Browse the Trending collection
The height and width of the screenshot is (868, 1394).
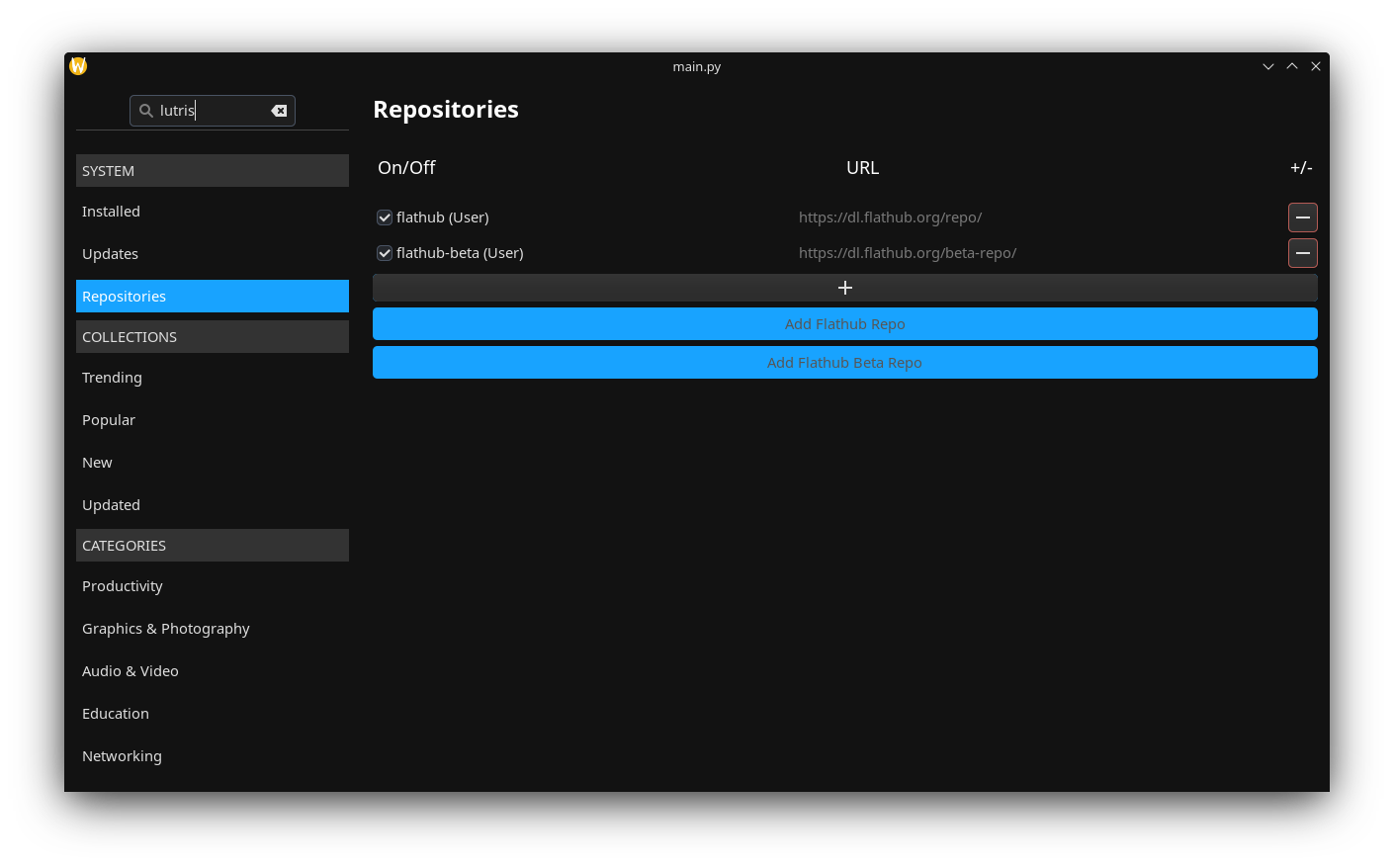112,378
